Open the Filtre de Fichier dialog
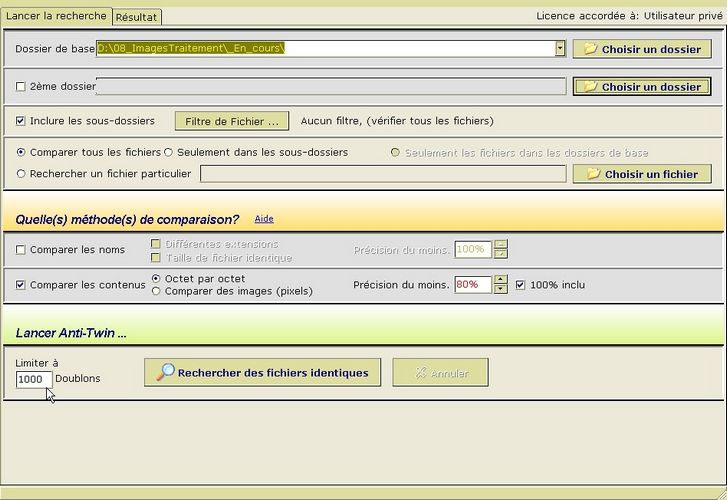The height and width of the screenshot is (500, 727). click(232, 121)
